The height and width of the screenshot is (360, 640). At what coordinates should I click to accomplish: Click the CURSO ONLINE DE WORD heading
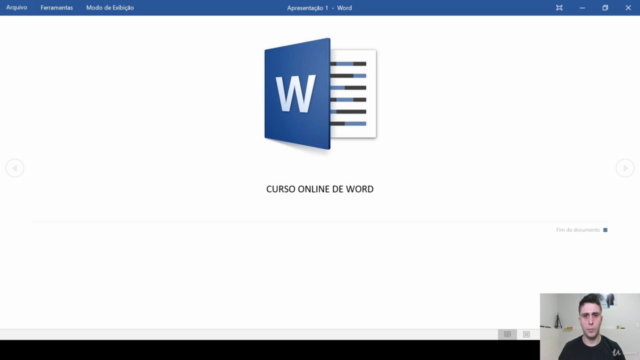[320, 189]
